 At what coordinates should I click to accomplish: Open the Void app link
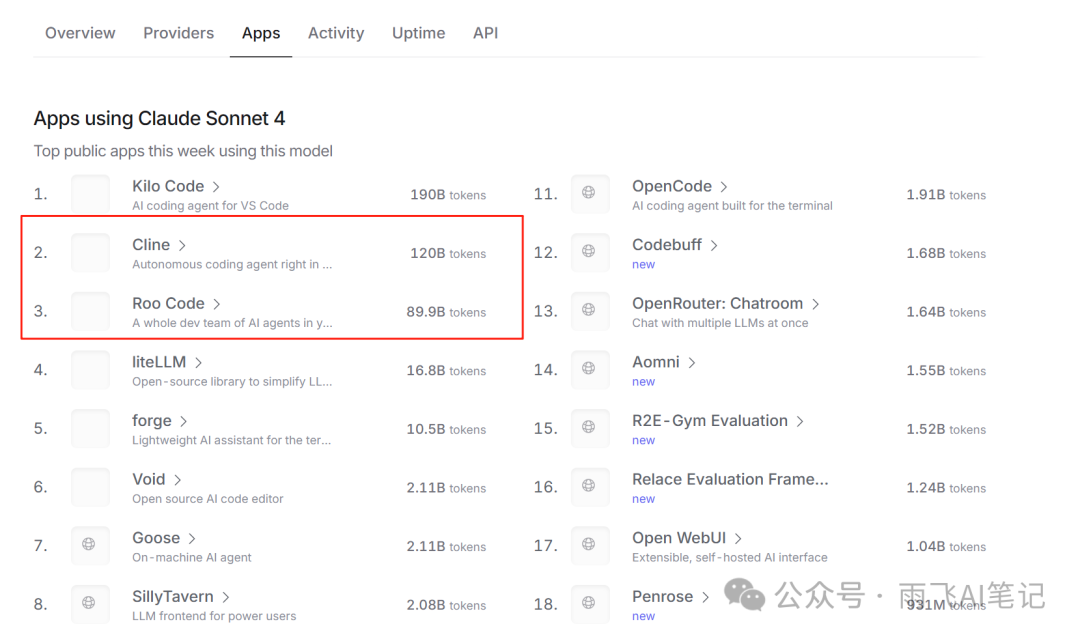click(149, 479)
